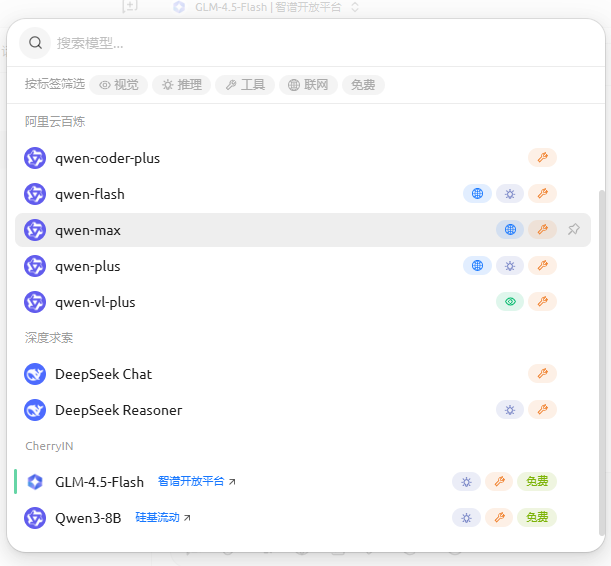Open the 硅基流动 provider link
Viewport: 611px width, 566px height.
click(163, 517)
